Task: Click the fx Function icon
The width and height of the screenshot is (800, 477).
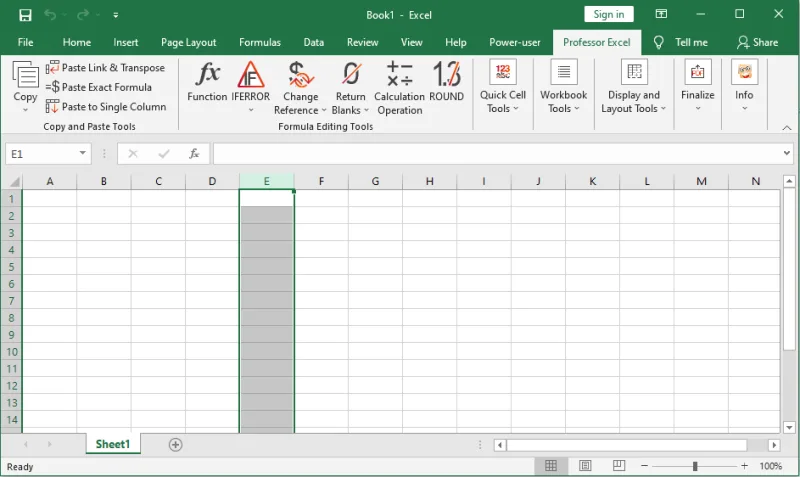Action: click(207, 74)
